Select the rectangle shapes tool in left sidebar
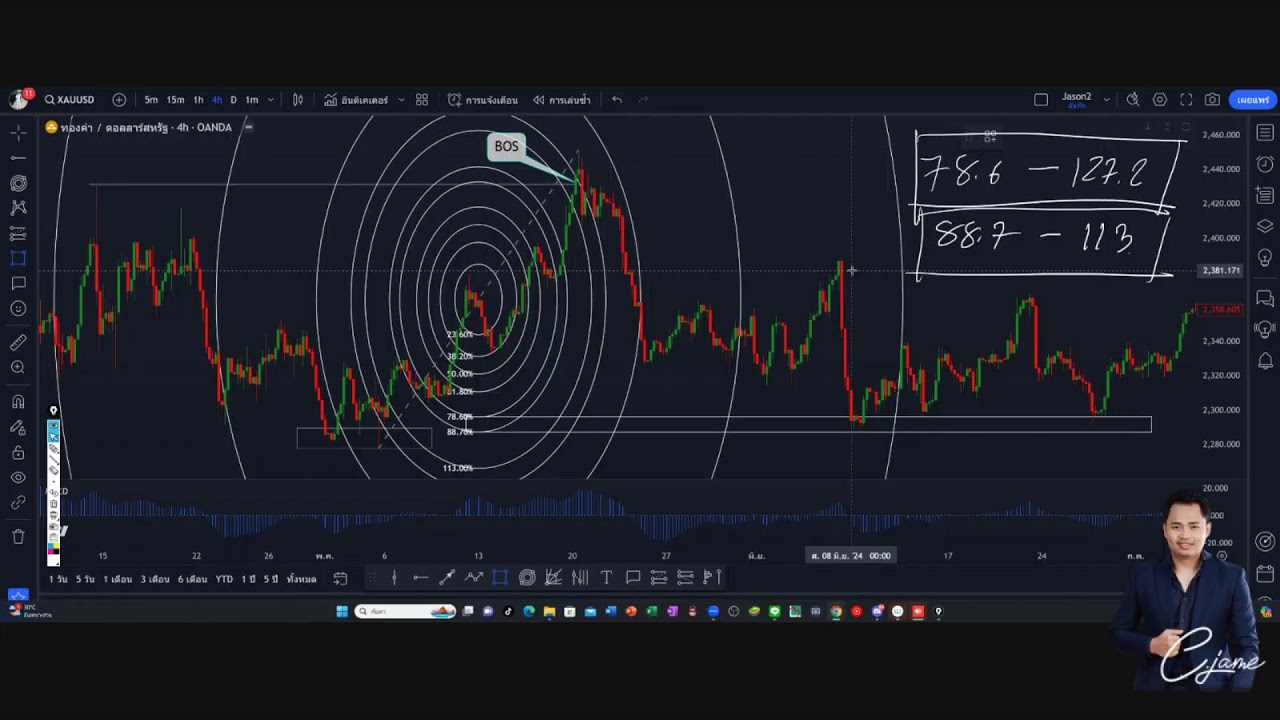Image resolution: width=1280 pixels, height=720 pixels. 18,258
